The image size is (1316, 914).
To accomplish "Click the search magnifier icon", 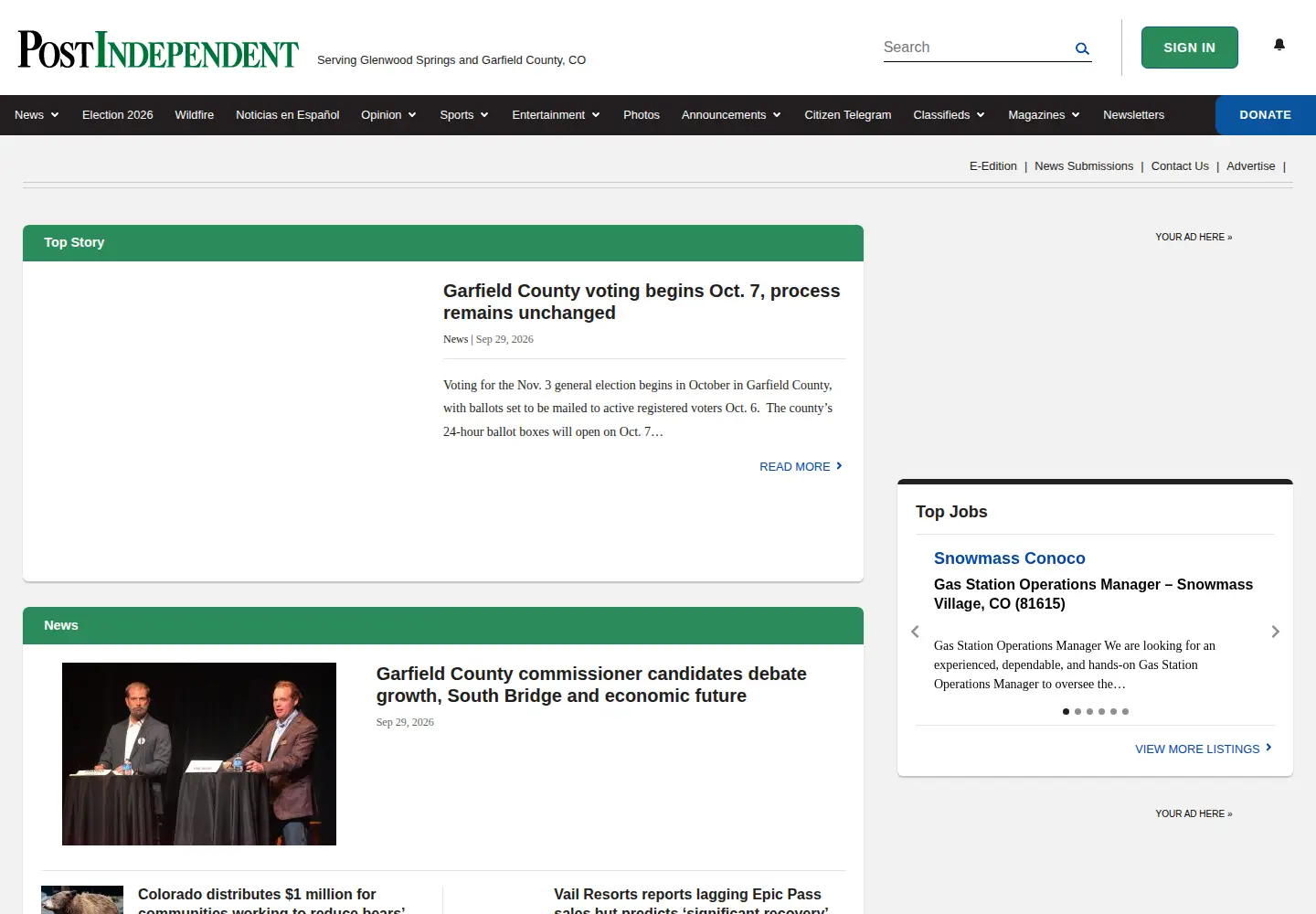I will click(x=1082, y=48).
